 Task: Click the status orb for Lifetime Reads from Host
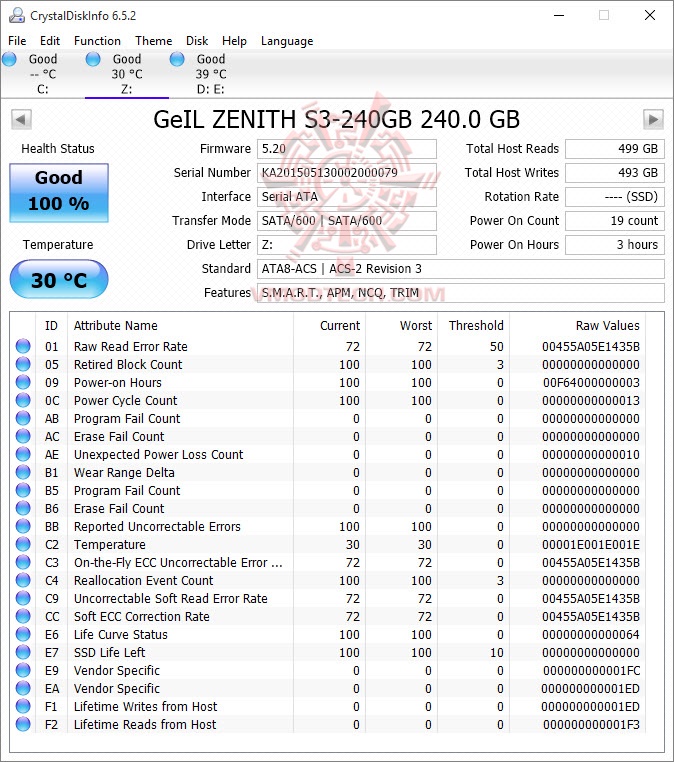[23, 724]
